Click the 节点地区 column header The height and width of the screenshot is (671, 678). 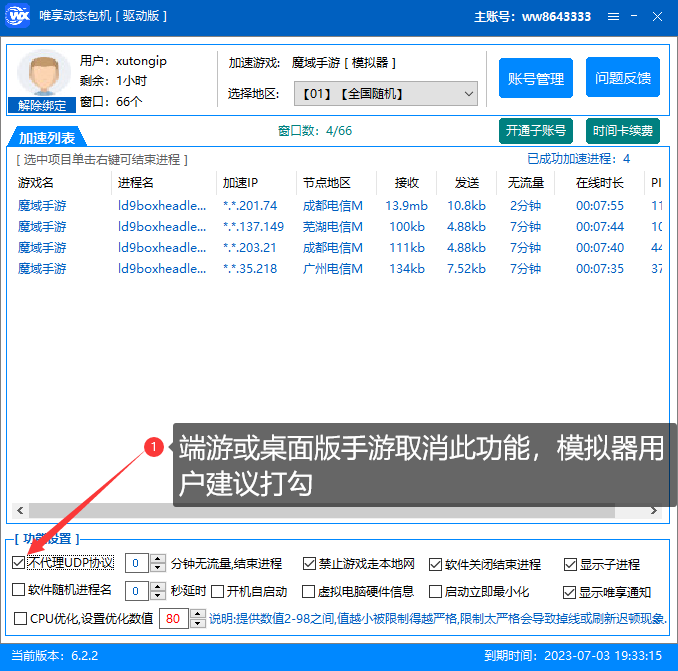pyautogui.click(x=326, y=183)
